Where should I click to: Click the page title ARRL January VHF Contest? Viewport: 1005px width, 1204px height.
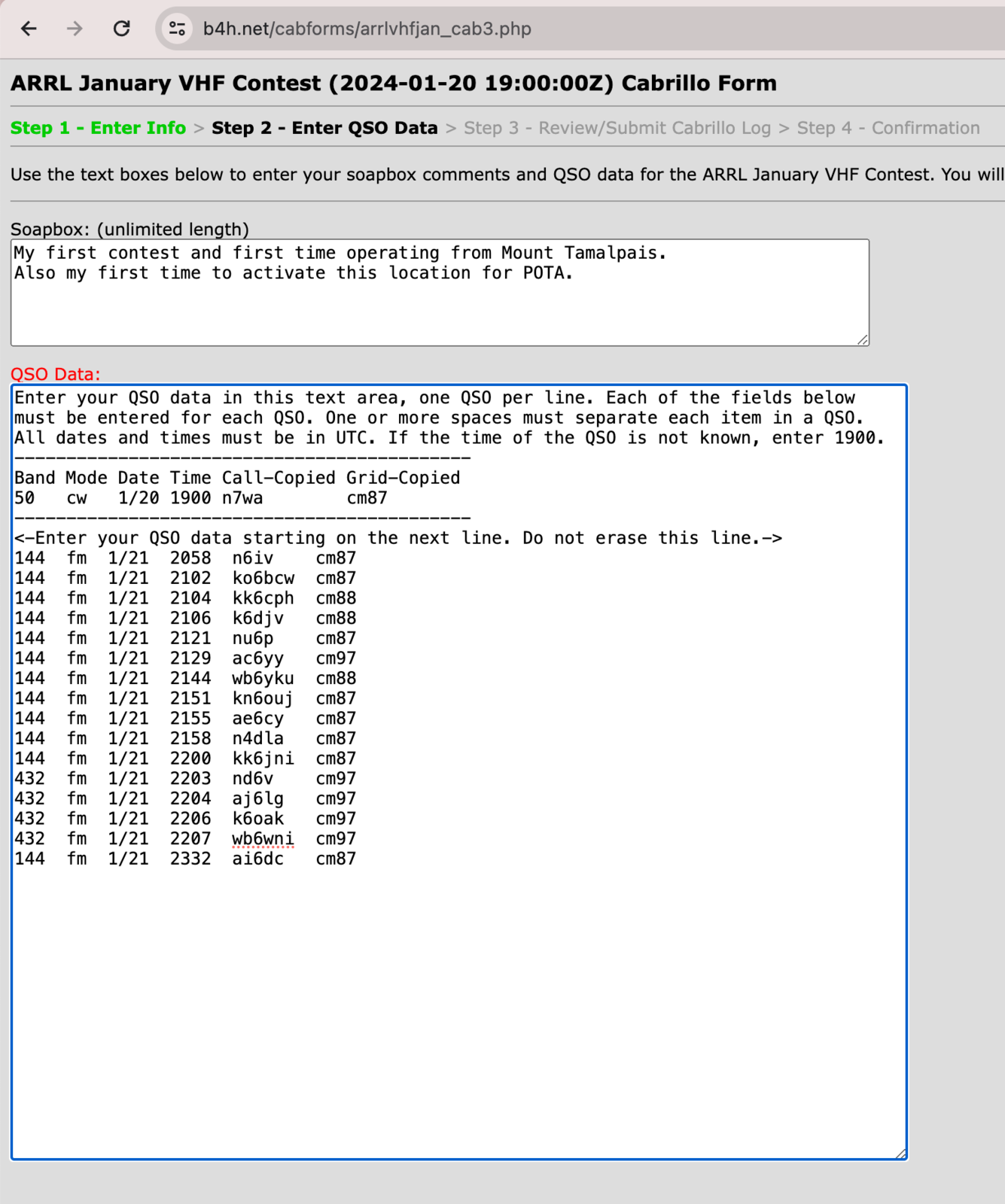(394, 83)
